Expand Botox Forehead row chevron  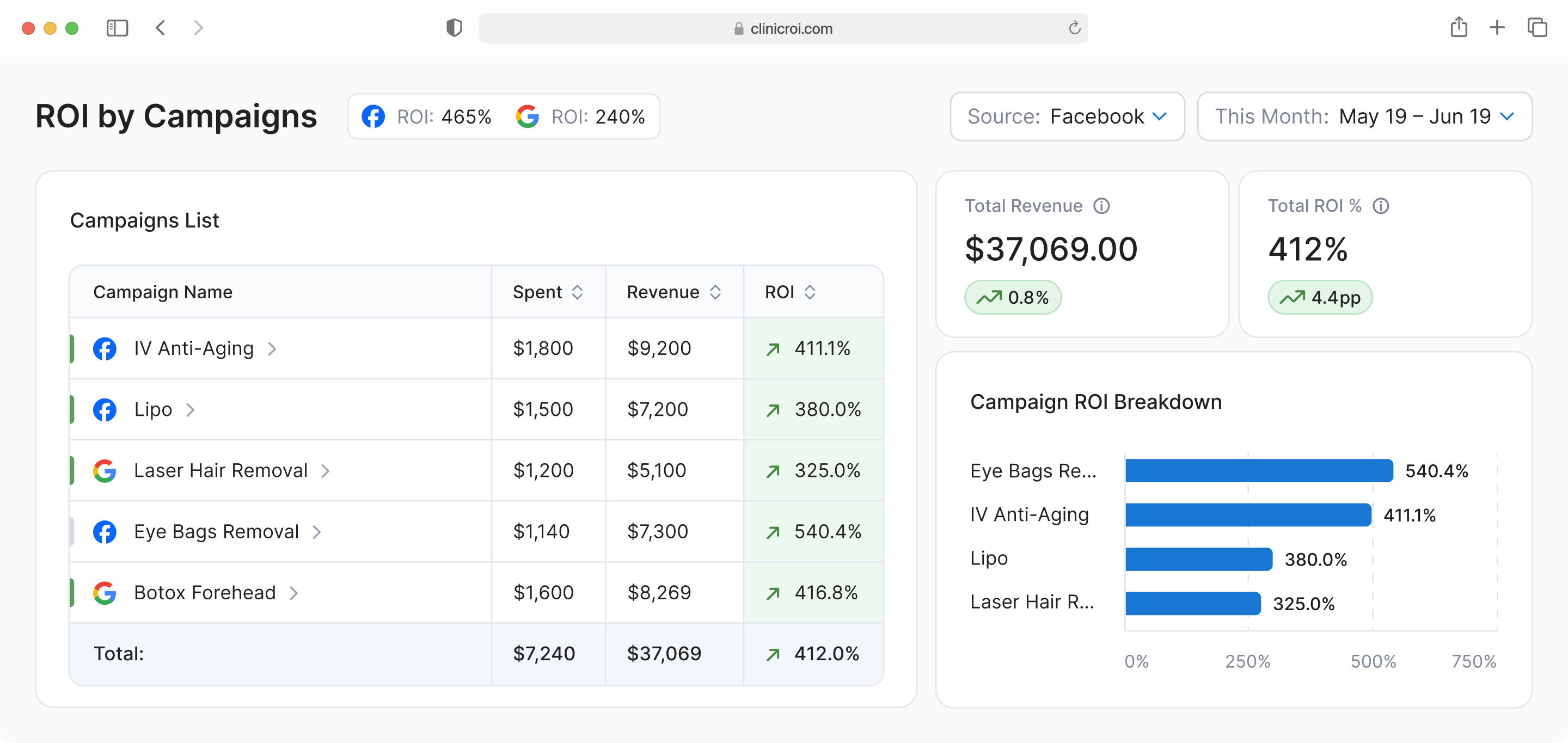tap(293, 593)
